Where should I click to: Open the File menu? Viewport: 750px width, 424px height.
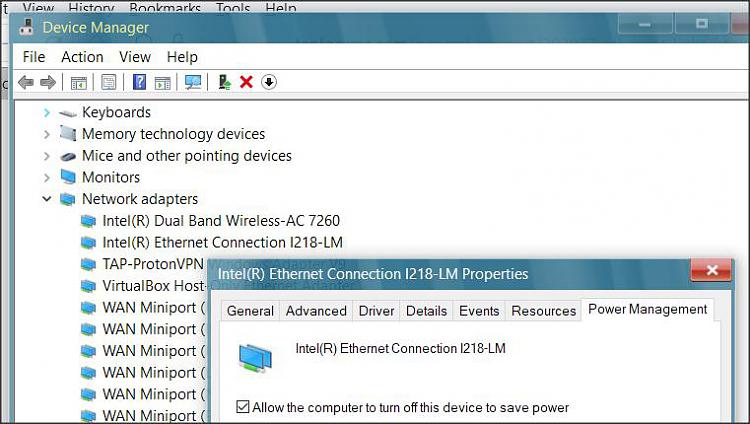34,57
